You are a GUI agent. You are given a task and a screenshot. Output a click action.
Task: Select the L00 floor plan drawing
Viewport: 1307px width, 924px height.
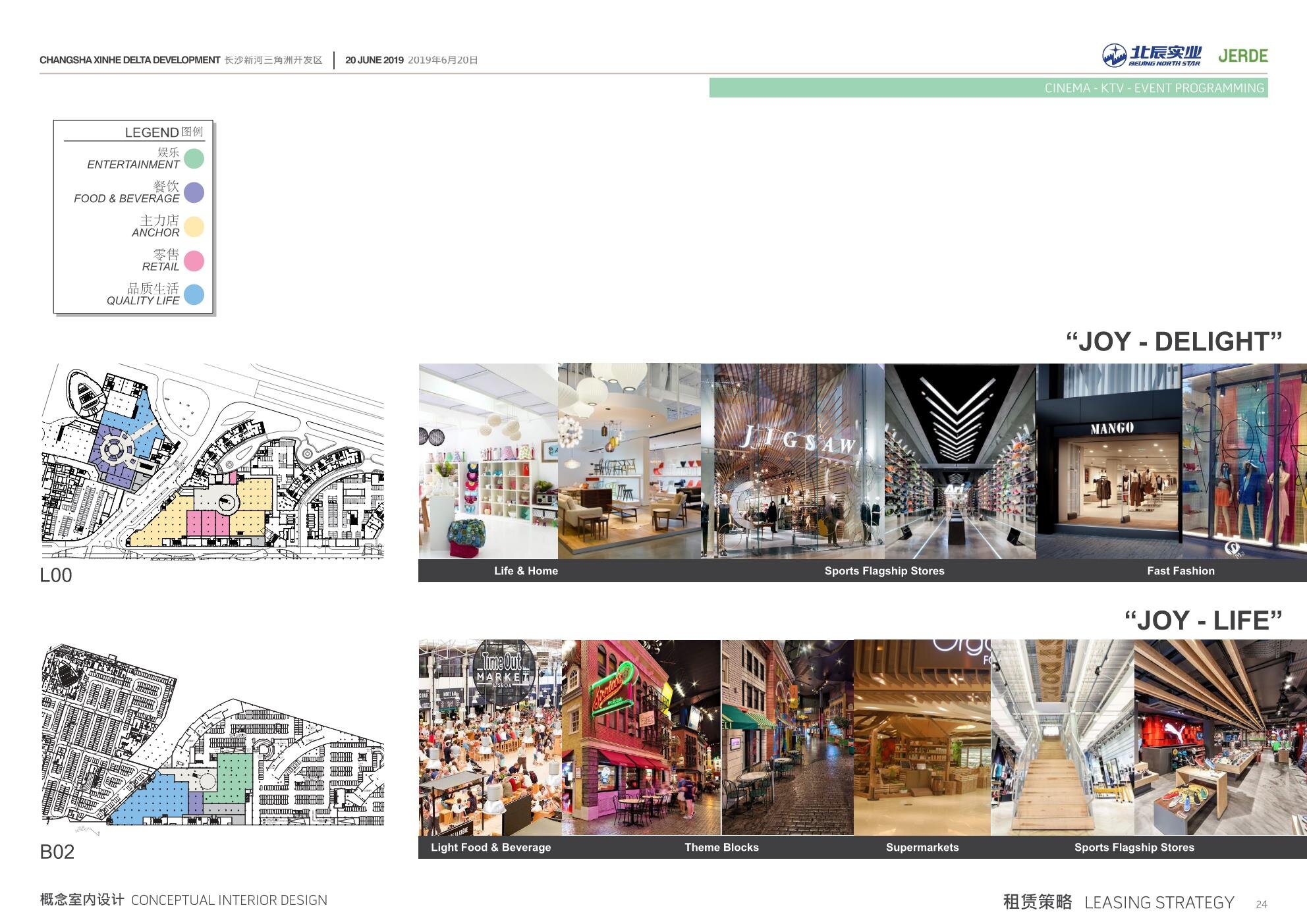tap(212, 462)
